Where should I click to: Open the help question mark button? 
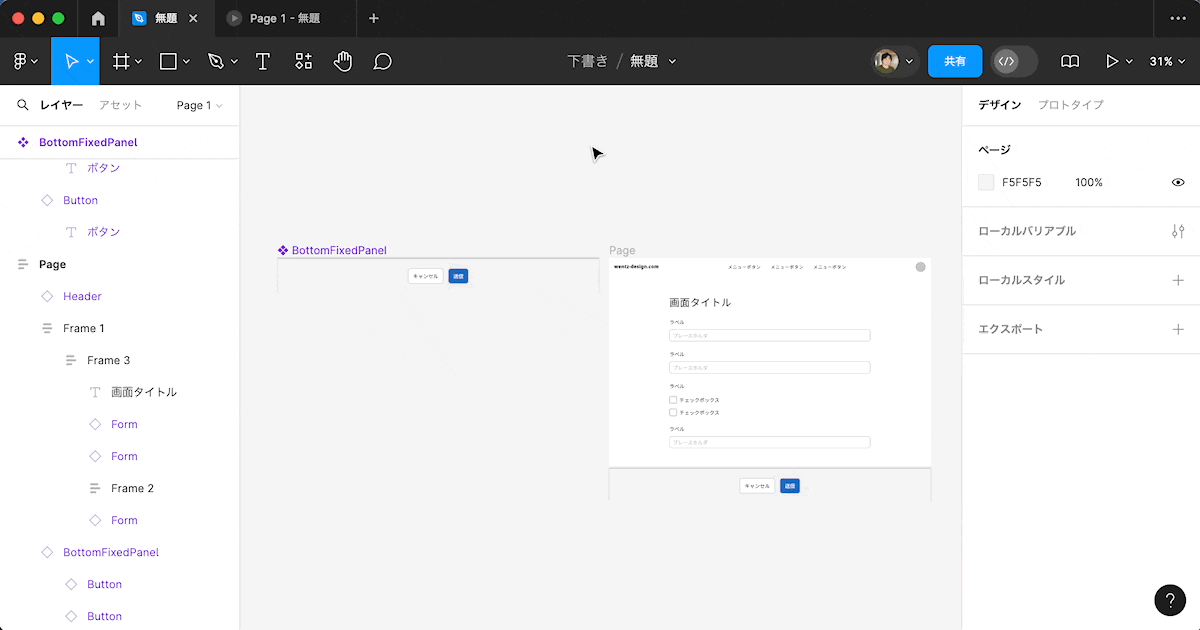pos(1170,600)
